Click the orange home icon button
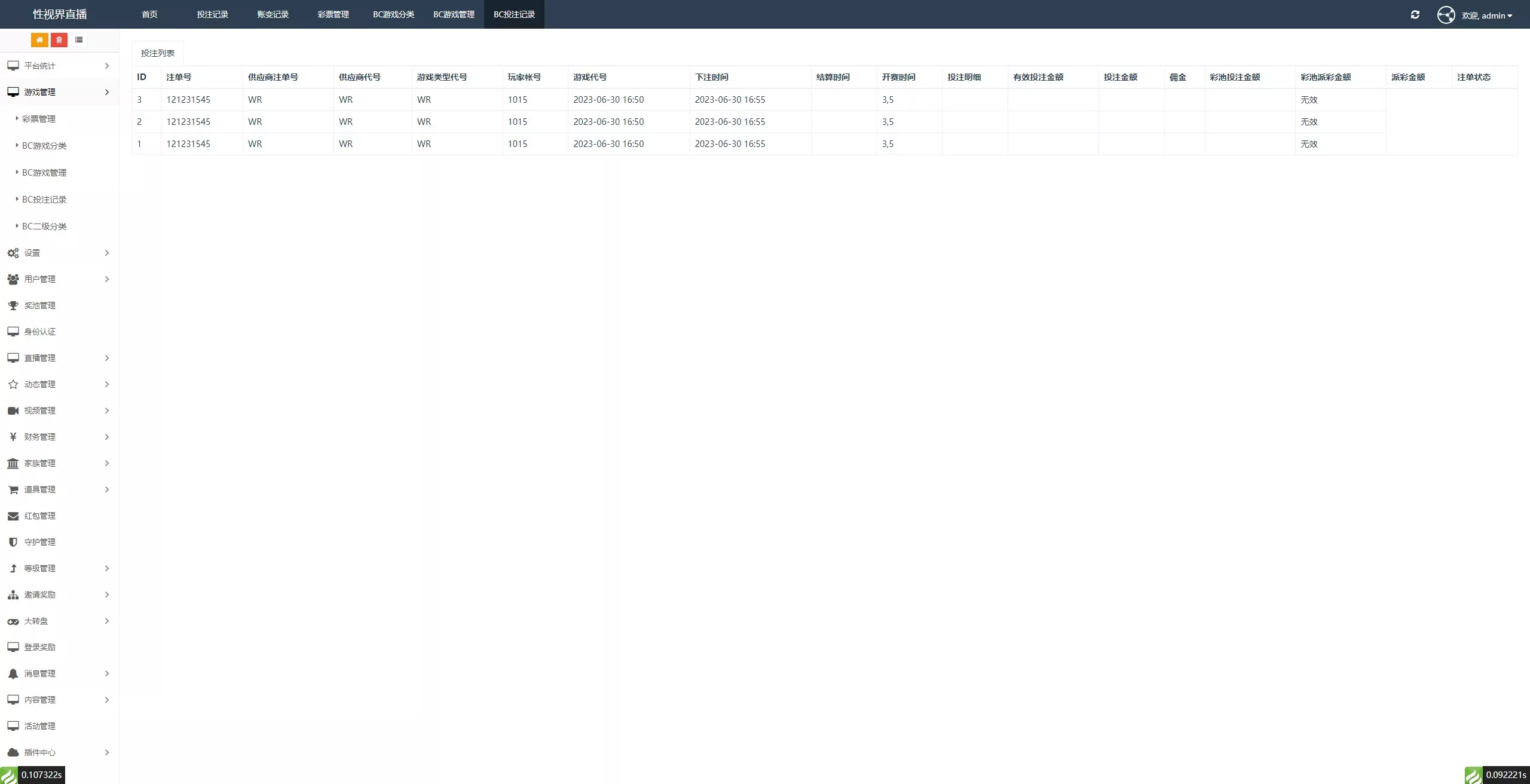Viewport: 1530px width, 784px height. (39, 40)
